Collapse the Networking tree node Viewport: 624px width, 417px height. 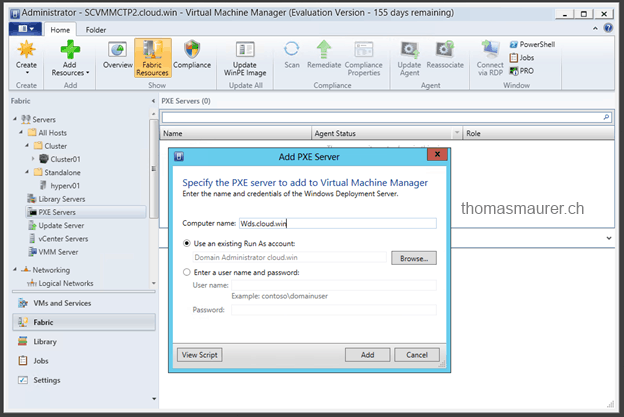pyautogui.click(x=15, y=269)
